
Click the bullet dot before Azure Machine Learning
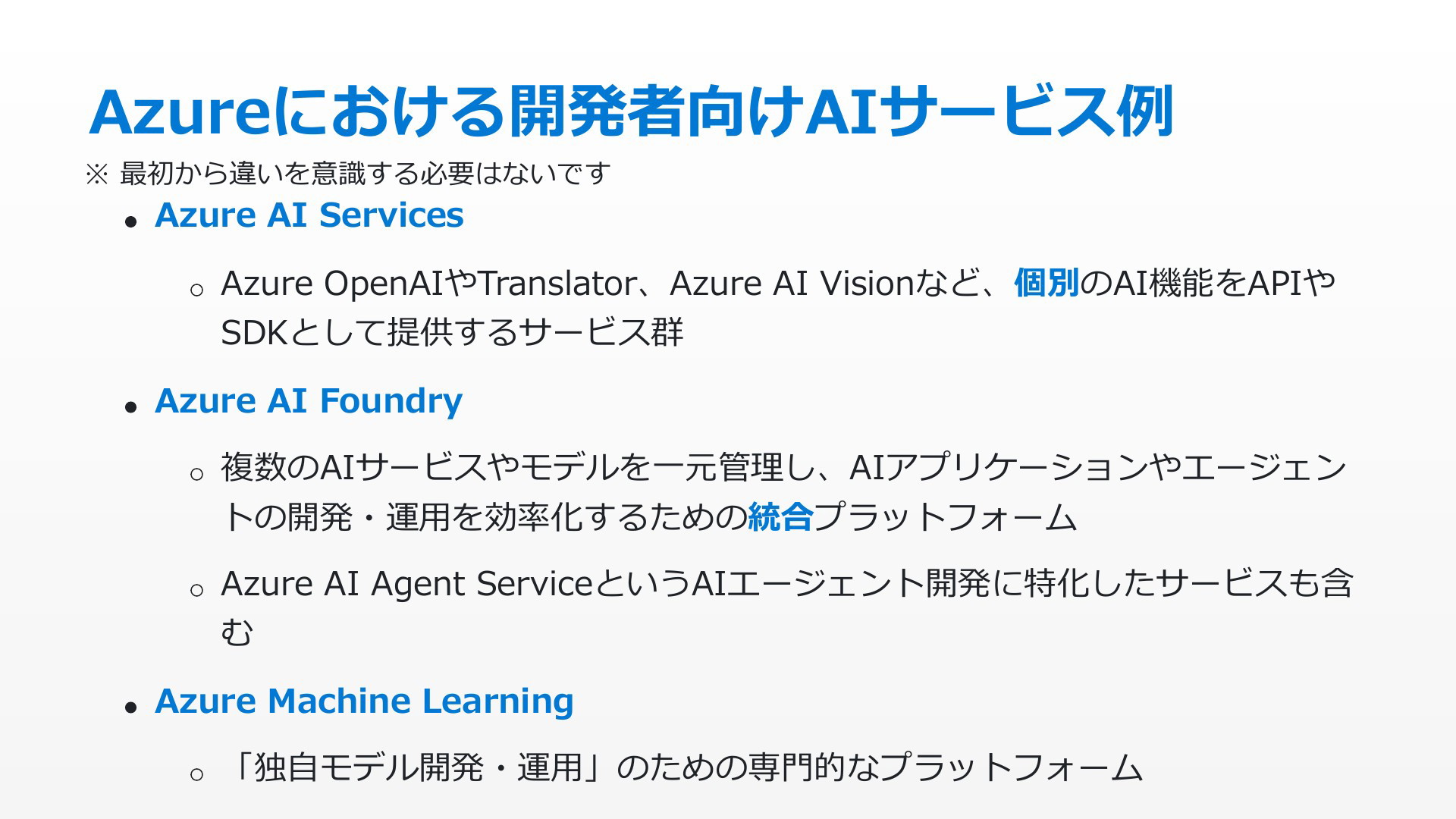coord(131,708)
